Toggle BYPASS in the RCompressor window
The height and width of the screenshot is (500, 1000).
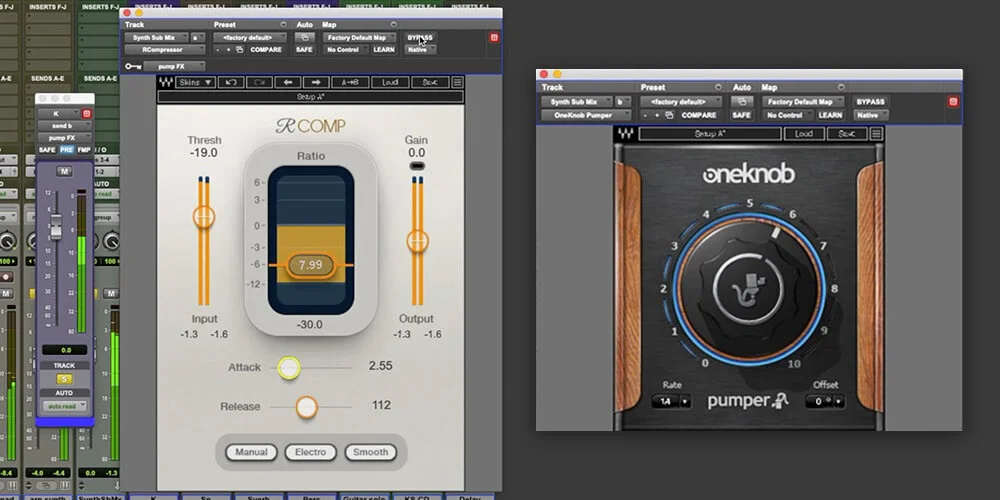(x=420, y=38)
